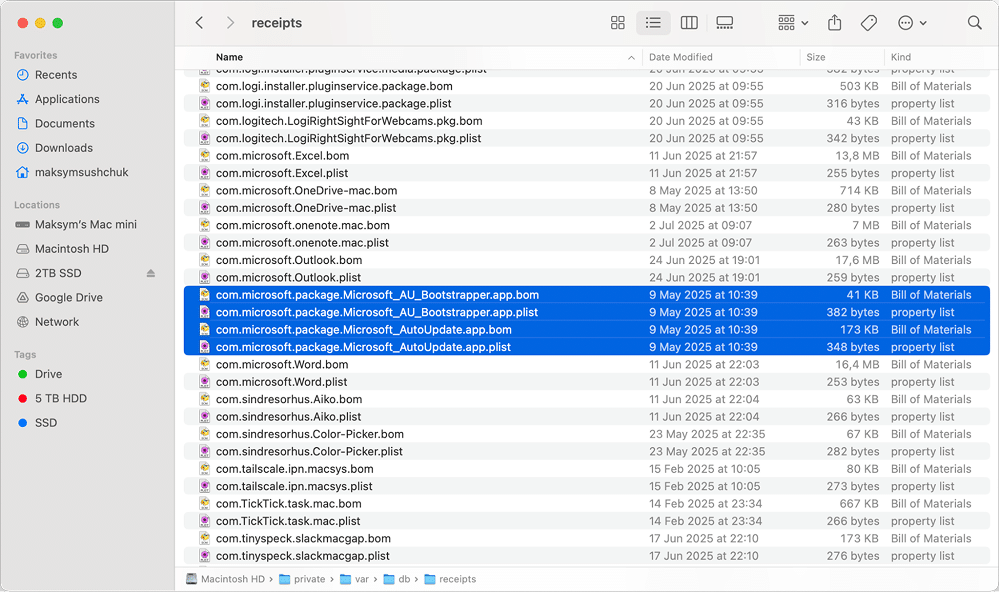Click the Edit Tags icon
The height and width of the screenshot is (592, 999).
pos(868,23)
